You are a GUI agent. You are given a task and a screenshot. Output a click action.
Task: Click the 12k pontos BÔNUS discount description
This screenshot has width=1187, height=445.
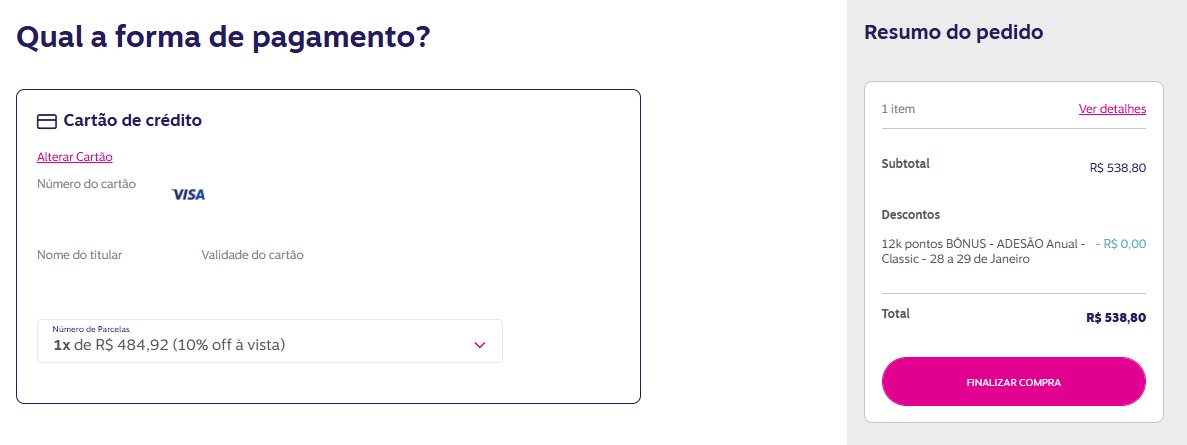pos(983,251)
